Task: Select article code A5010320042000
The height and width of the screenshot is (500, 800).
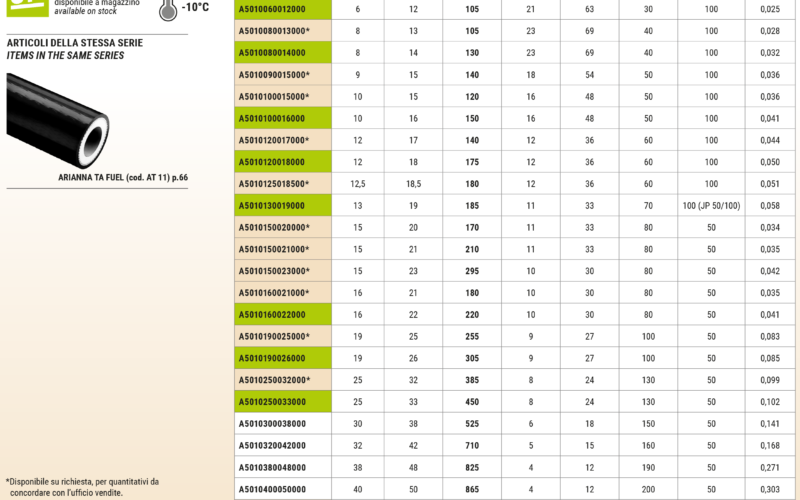Action: 273,446
